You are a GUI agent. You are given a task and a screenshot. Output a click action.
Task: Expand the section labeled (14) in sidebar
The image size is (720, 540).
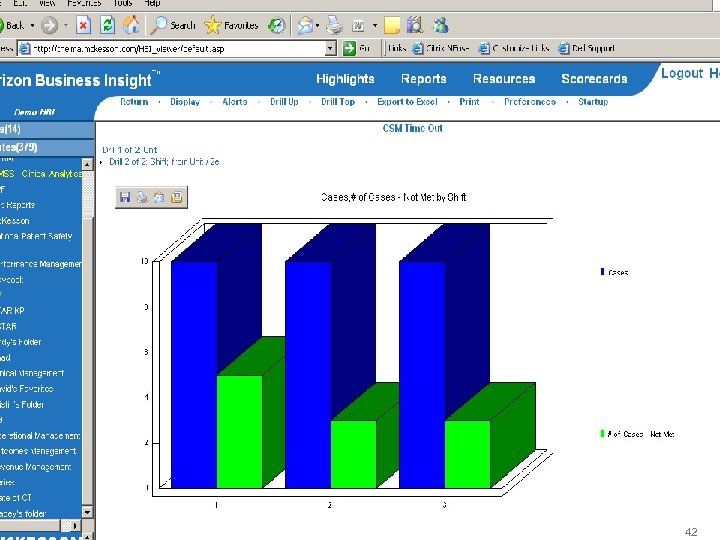pos(46,129)
